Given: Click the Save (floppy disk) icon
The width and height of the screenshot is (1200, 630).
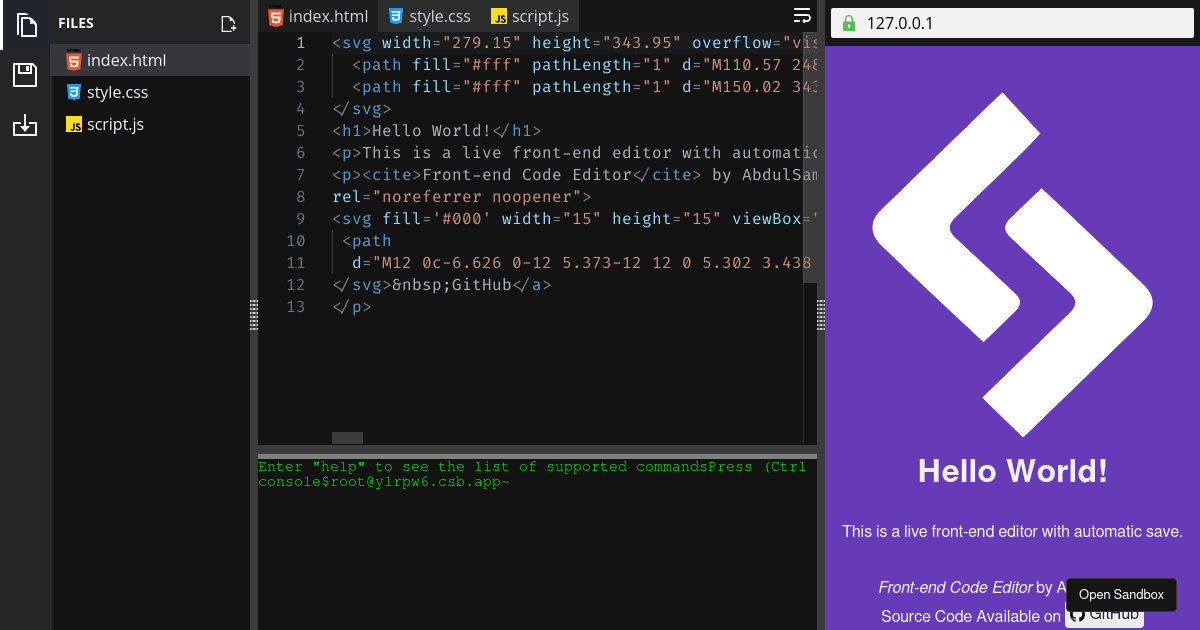Looking at the screenshot, I should (24, 74).
